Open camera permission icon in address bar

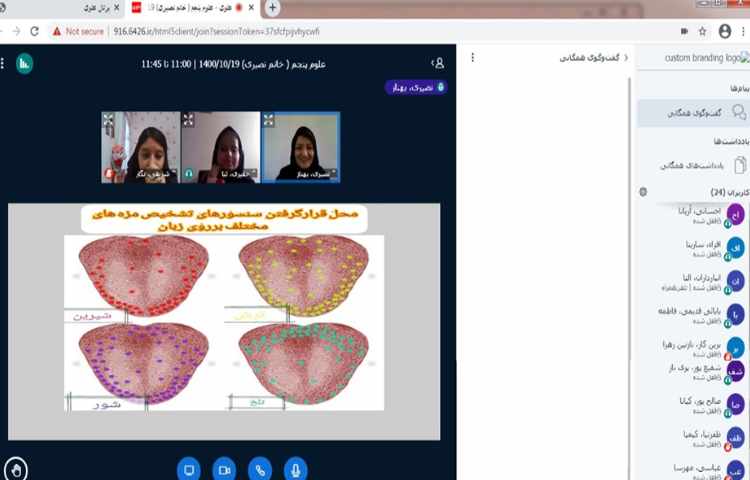pyautogui.click(x=684, y=31)
